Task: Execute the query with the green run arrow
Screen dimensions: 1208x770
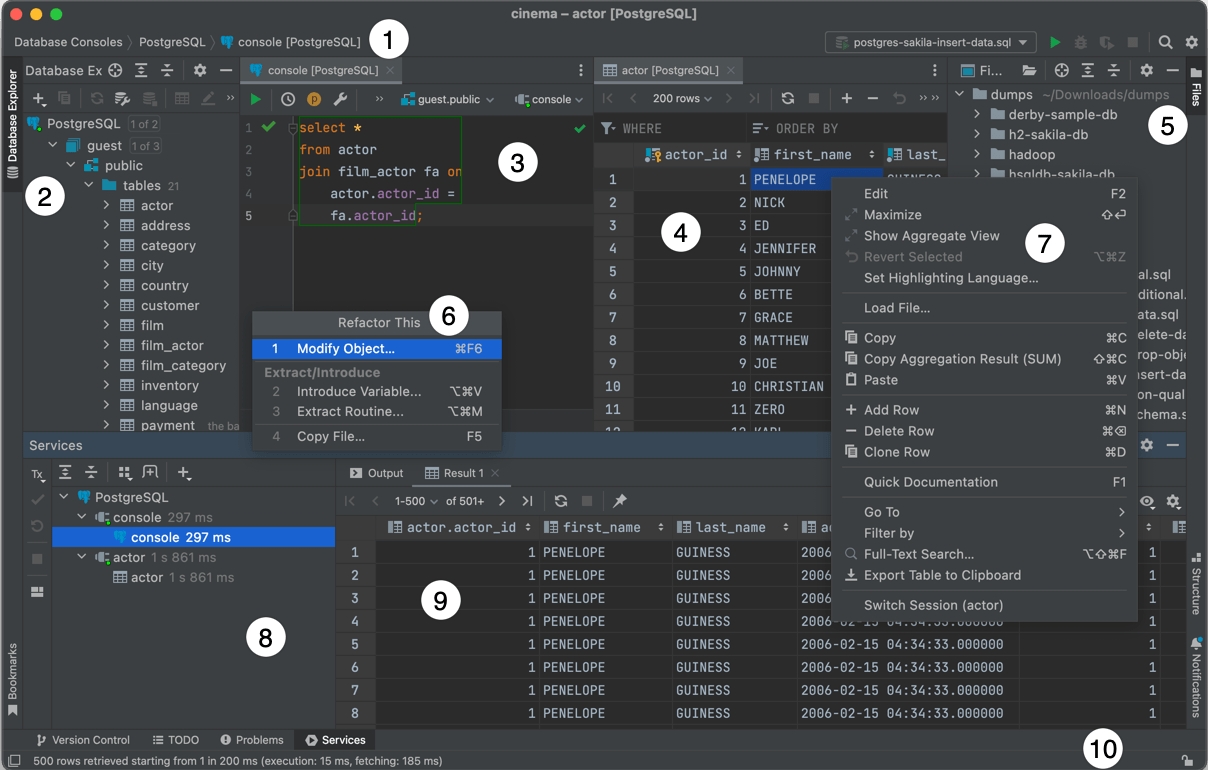Action: 254,100
